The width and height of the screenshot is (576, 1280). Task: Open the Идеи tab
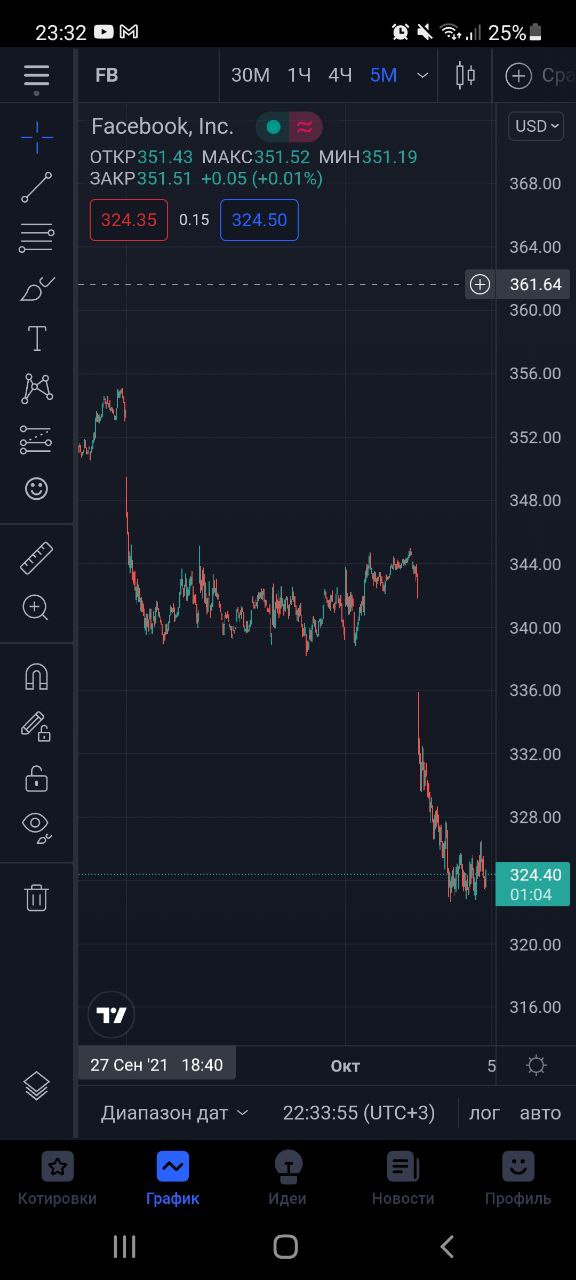(287, 1177)
